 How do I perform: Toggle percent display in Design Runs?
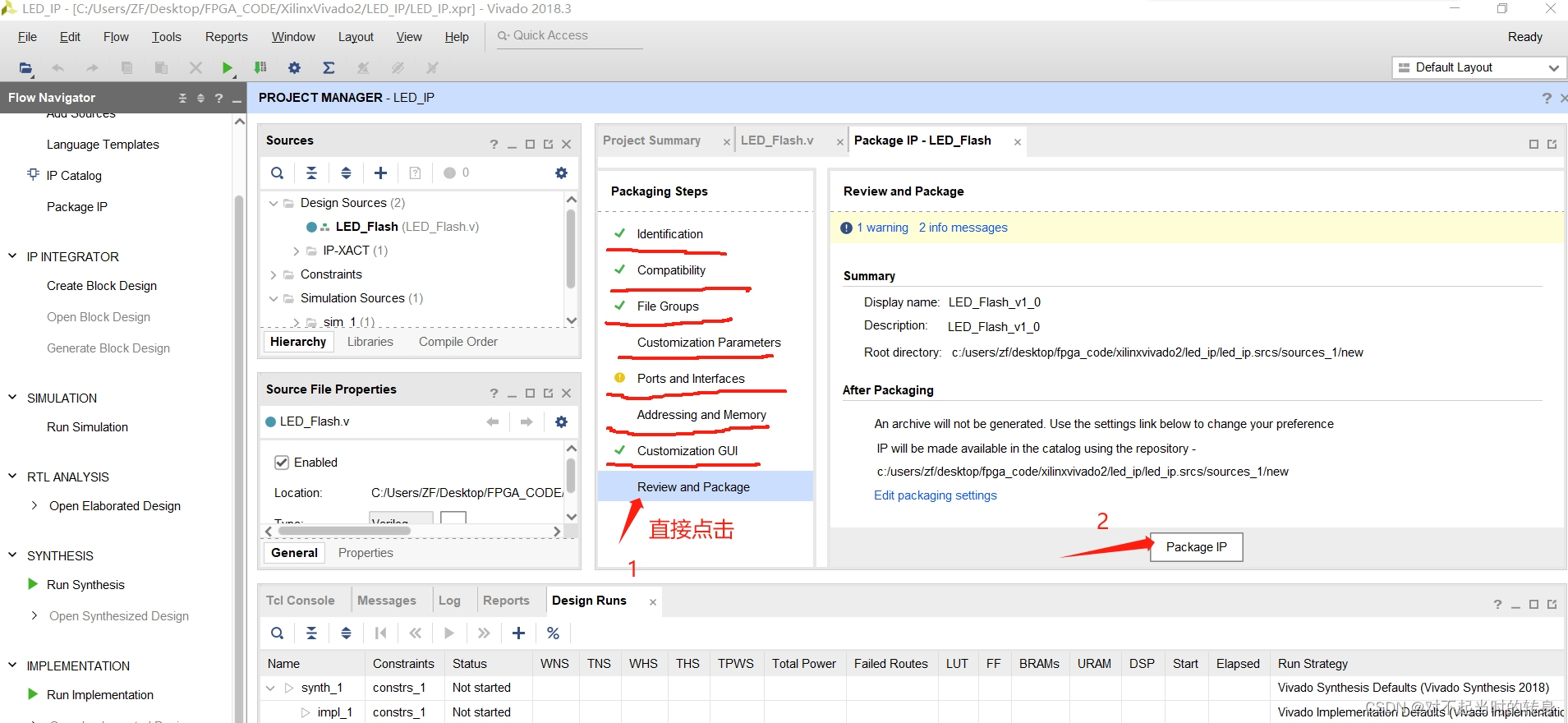point(553,633)
